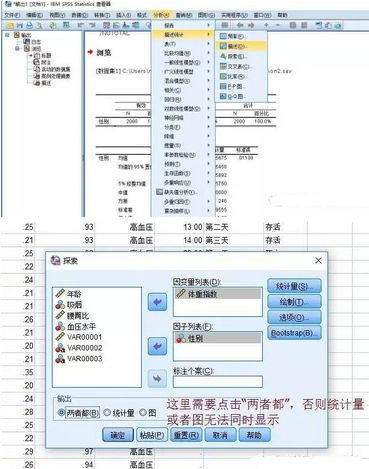Image resolution: width=369 pixels, height=469 pixels.
Task: Expand the 相关(C) submenu
Action: (183, 90)
